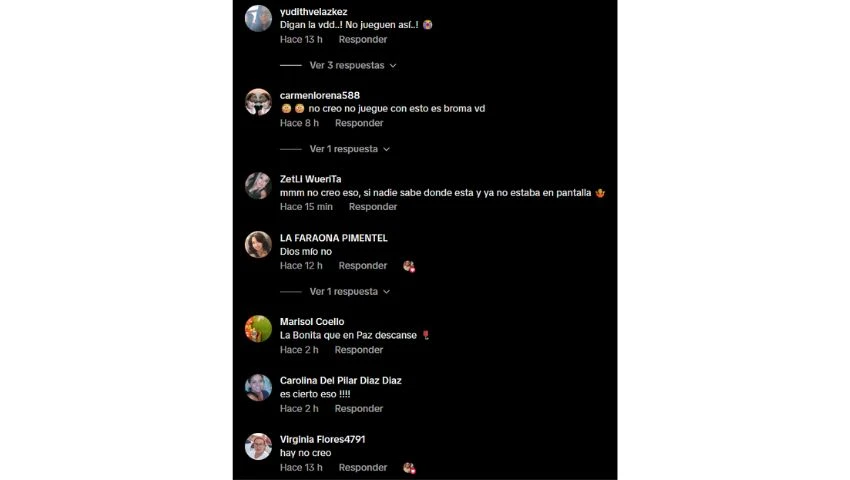Expand Ver 1 respuesta under LA FARAONA PIMENTEL

pos(349,291)
